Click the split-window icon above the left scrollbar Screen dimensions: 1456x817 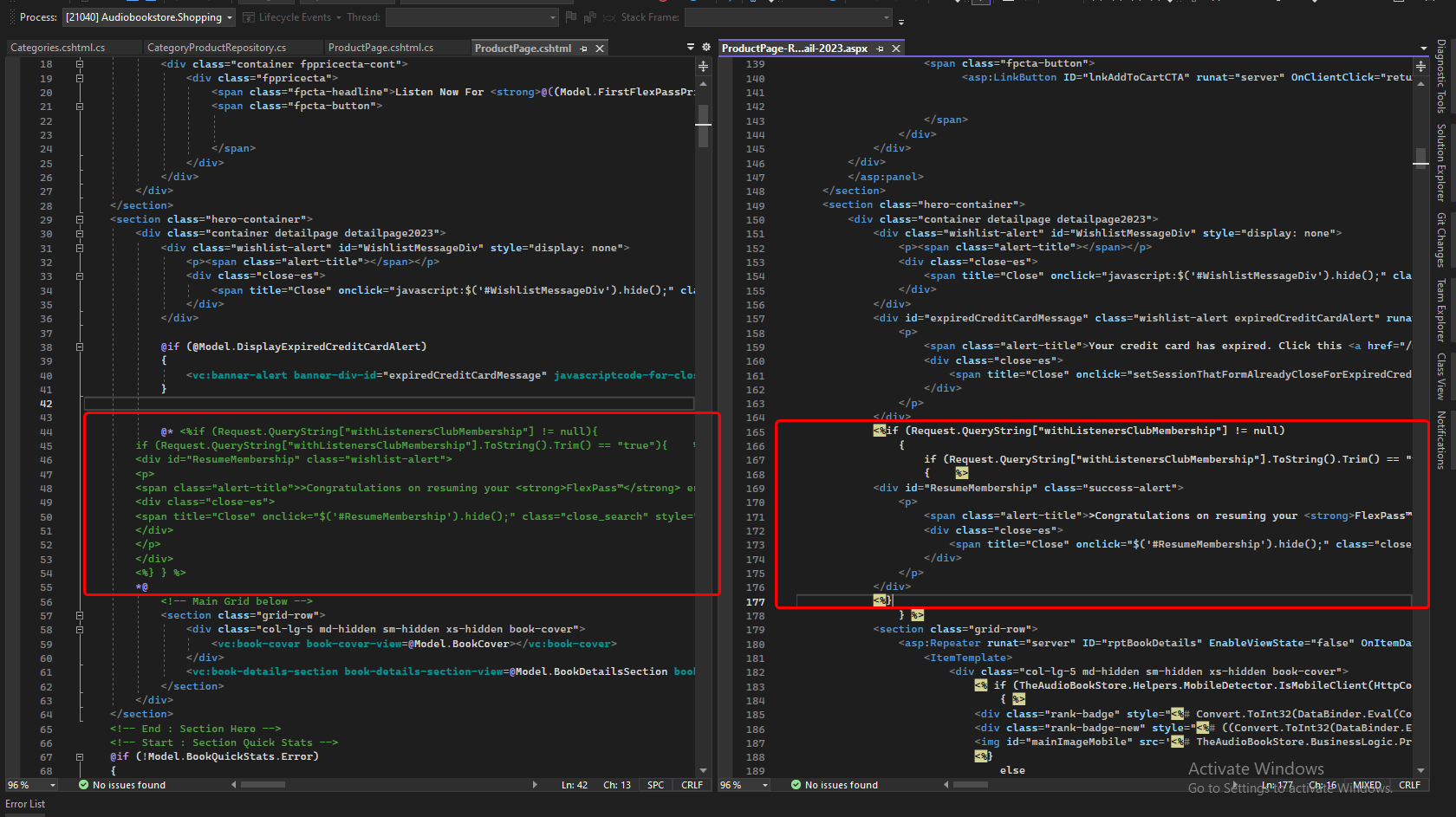(x=703, y=66)
